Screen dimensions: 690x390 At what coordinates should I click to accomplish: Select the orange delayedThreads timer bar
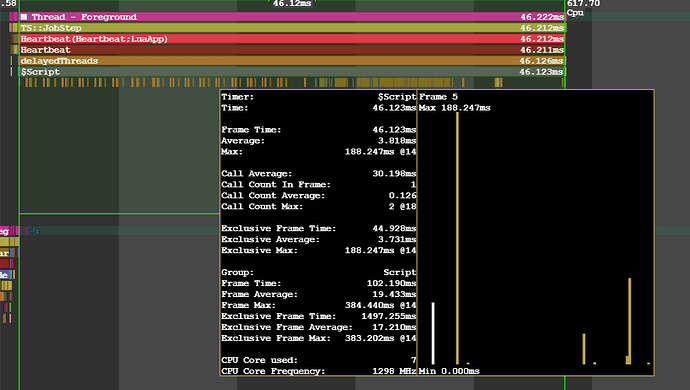click(x=292, y=61)
